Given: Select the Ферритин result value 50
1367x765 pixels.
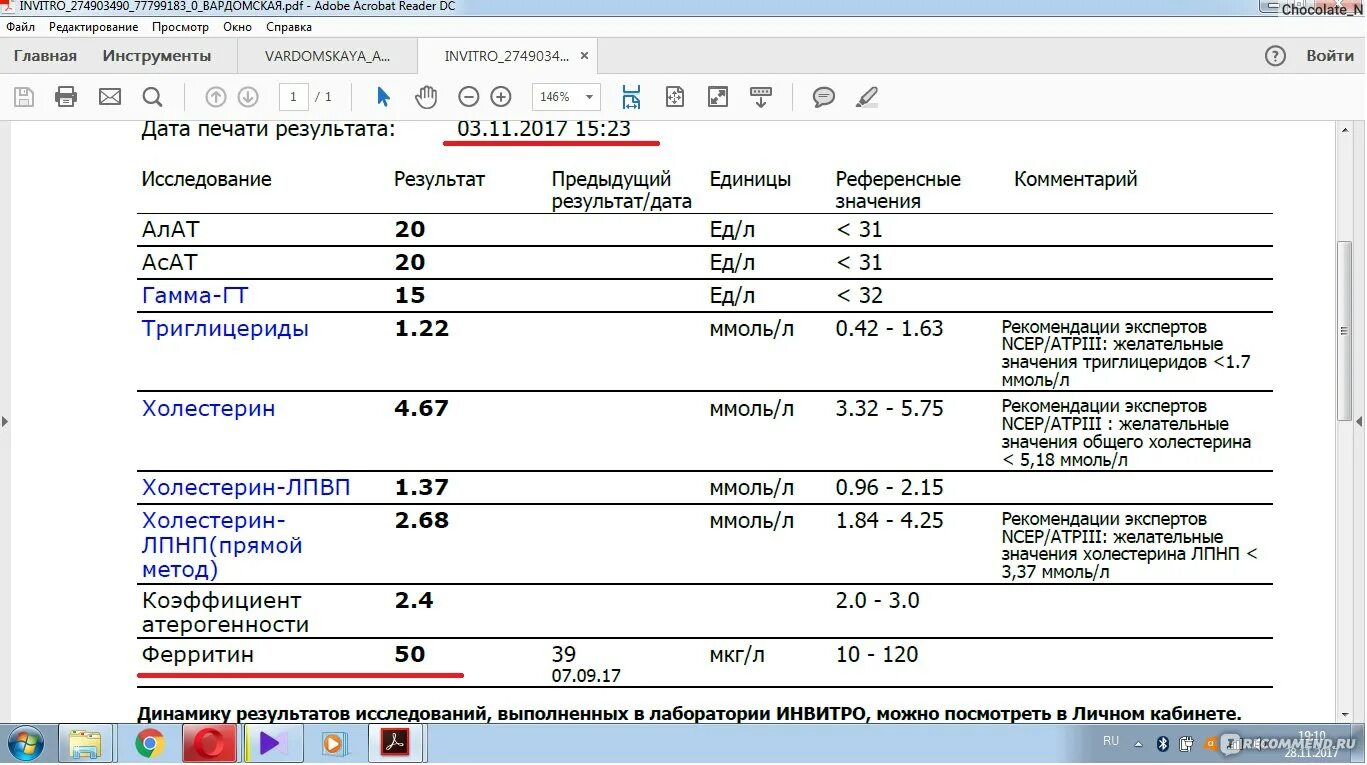Looking at the screenshot, I should [x=410, y=655].
